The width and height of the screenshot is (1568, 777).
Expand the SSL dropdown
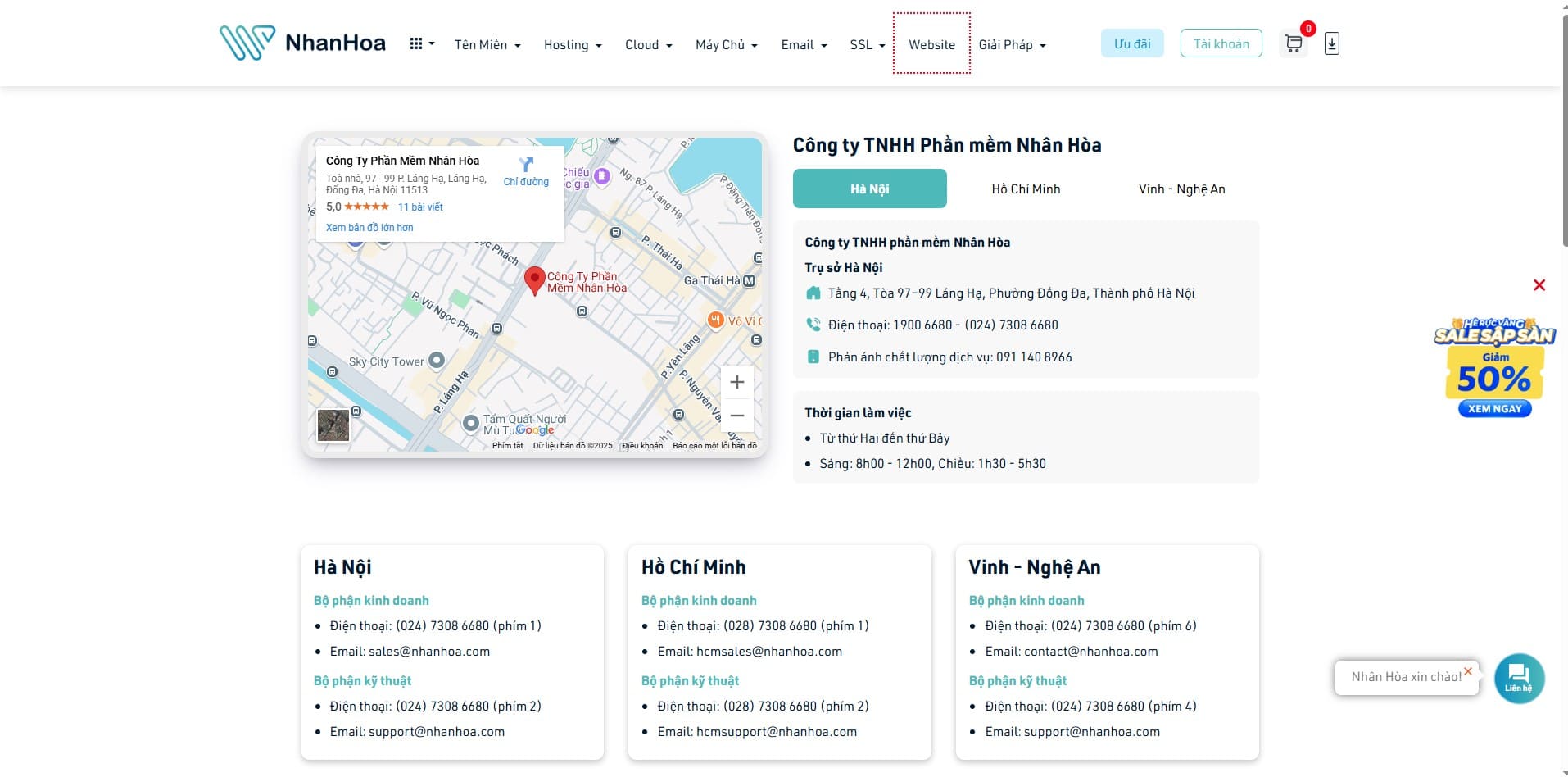[x=868, y=45]
